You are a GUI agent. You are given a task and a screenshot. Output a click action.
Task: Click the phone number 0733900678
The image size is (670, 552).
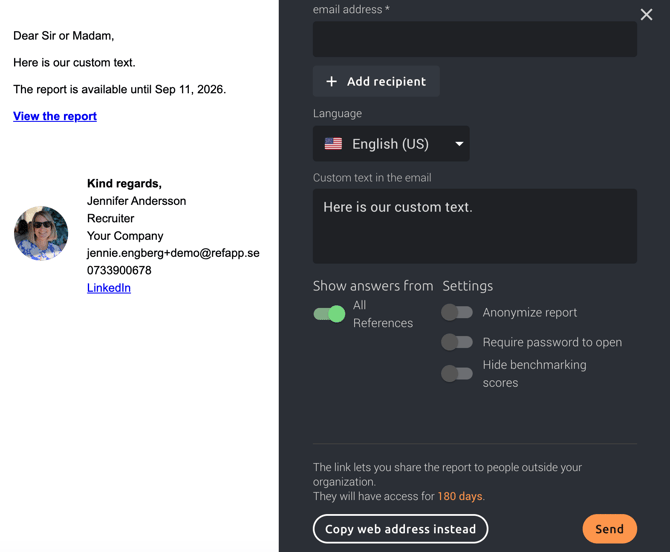(119, 271)
